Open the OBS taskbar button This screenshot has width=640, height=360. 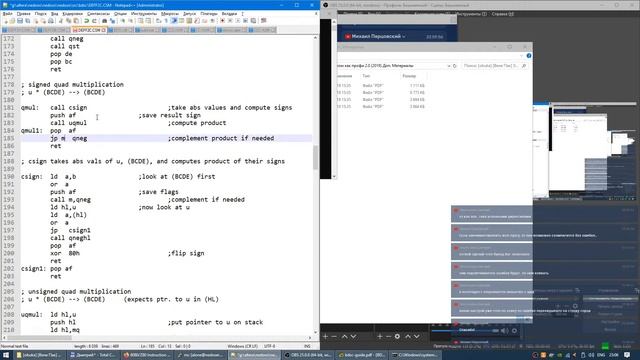[x=309, y=355]
